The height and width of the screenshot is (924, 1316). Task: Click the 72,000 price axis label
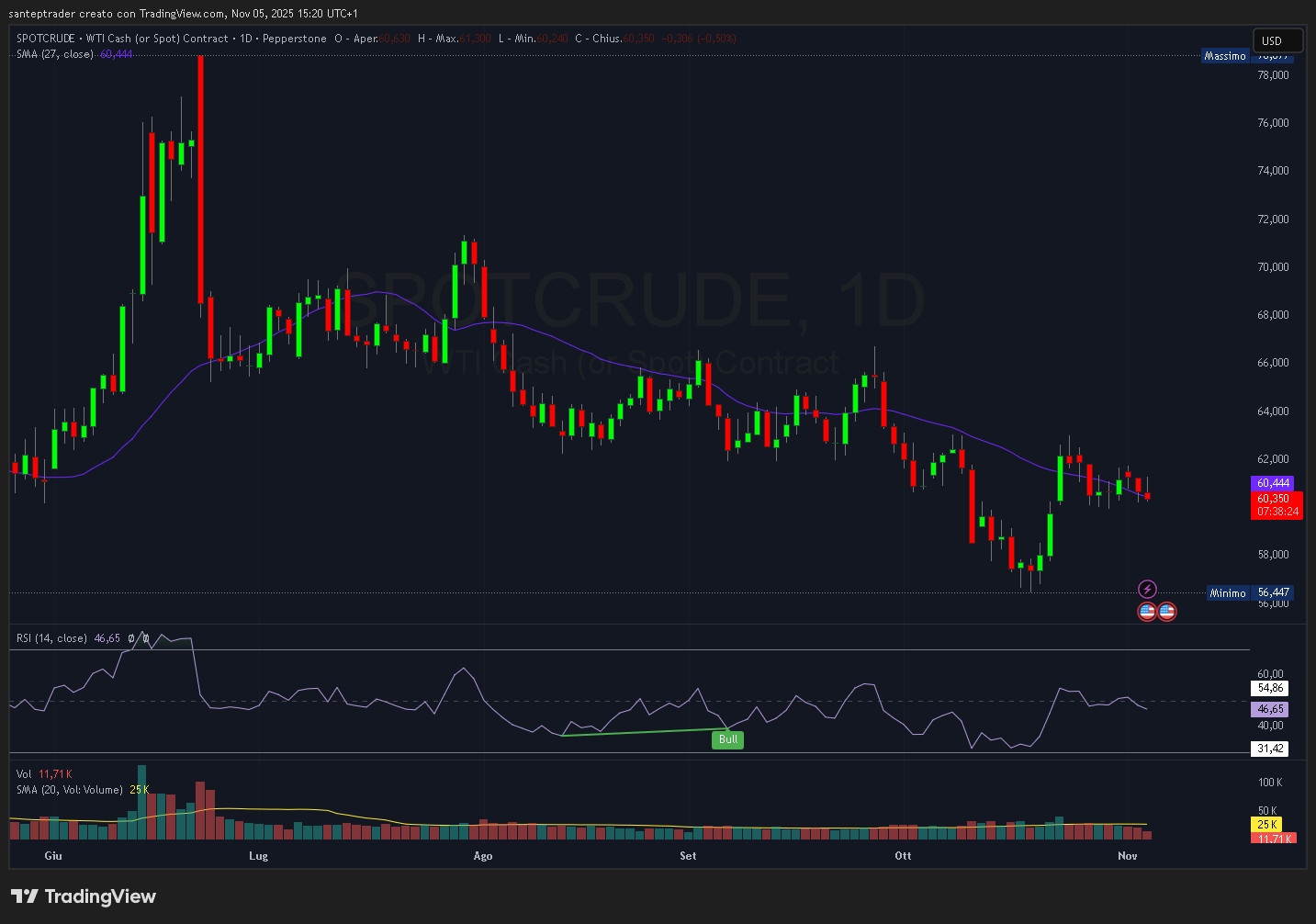(1273, 220)
